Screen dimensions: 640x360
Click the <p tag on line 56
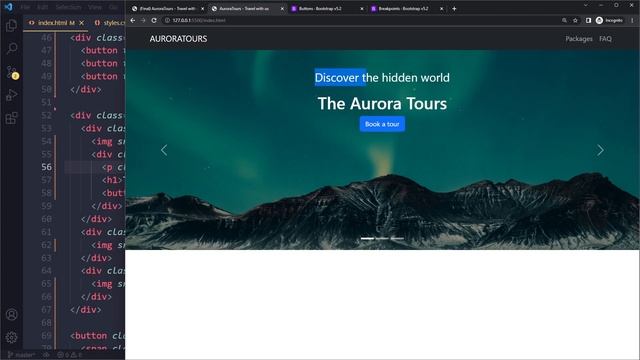(x=107, y=167)
